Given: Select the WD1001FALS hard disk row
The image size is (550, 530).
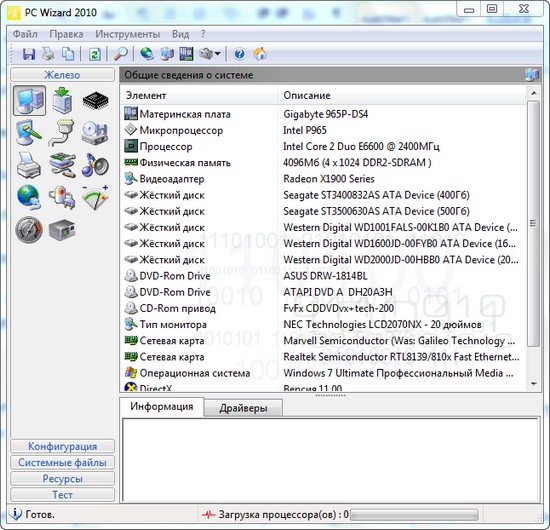Looking at the screenshot, I should point(323,227).
